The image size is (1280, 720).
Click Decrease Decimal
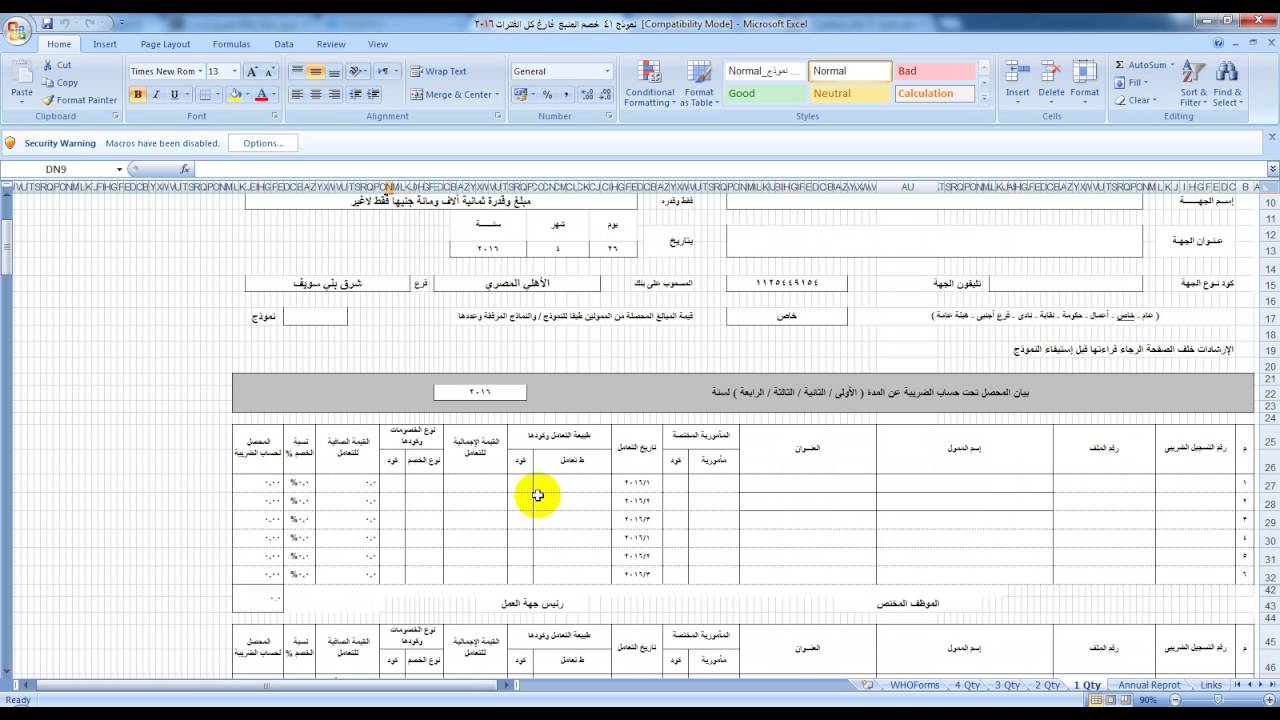click(607, 95)
